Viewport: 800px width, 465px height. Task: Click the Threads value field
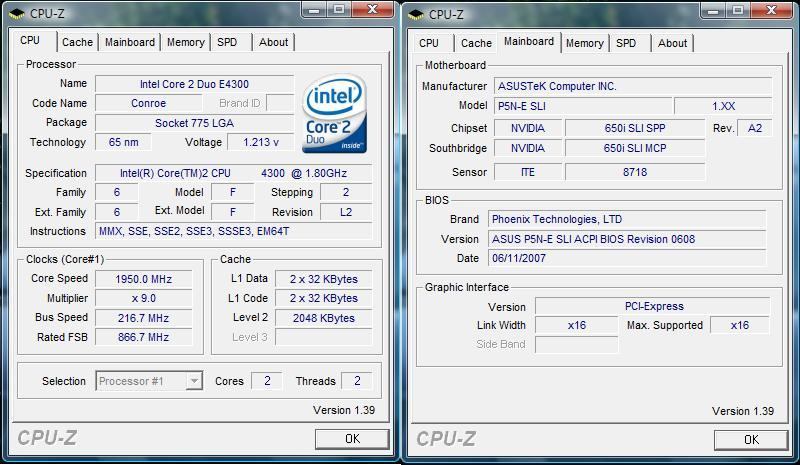point(357,381)
